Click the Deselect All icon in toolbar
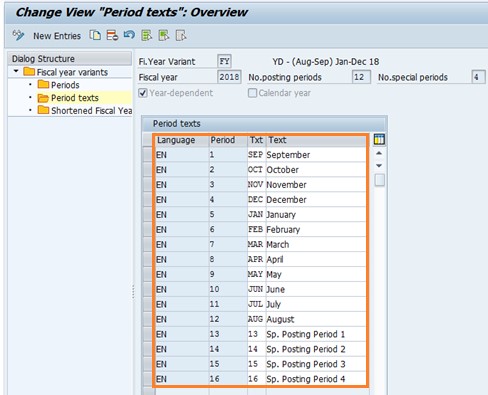Image resolution: width=488 pixels, height=395 pixels. [x=181, y=35]
